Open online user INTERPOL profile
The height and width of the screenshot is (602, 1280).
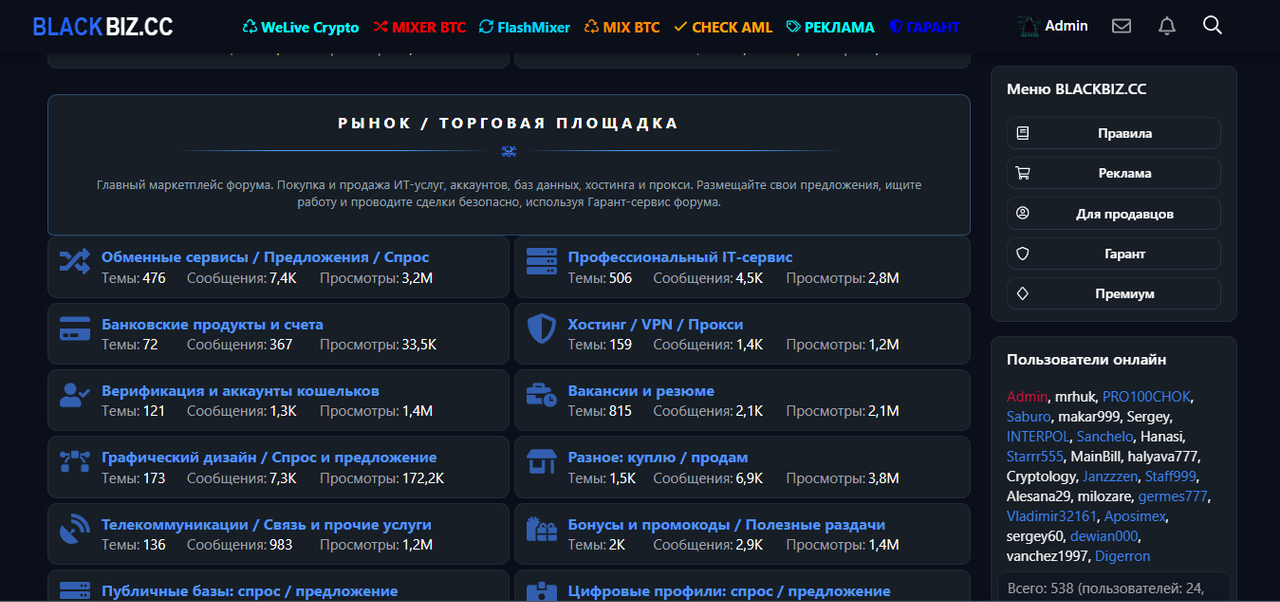pyautogui.click(x=1038, y=436)
